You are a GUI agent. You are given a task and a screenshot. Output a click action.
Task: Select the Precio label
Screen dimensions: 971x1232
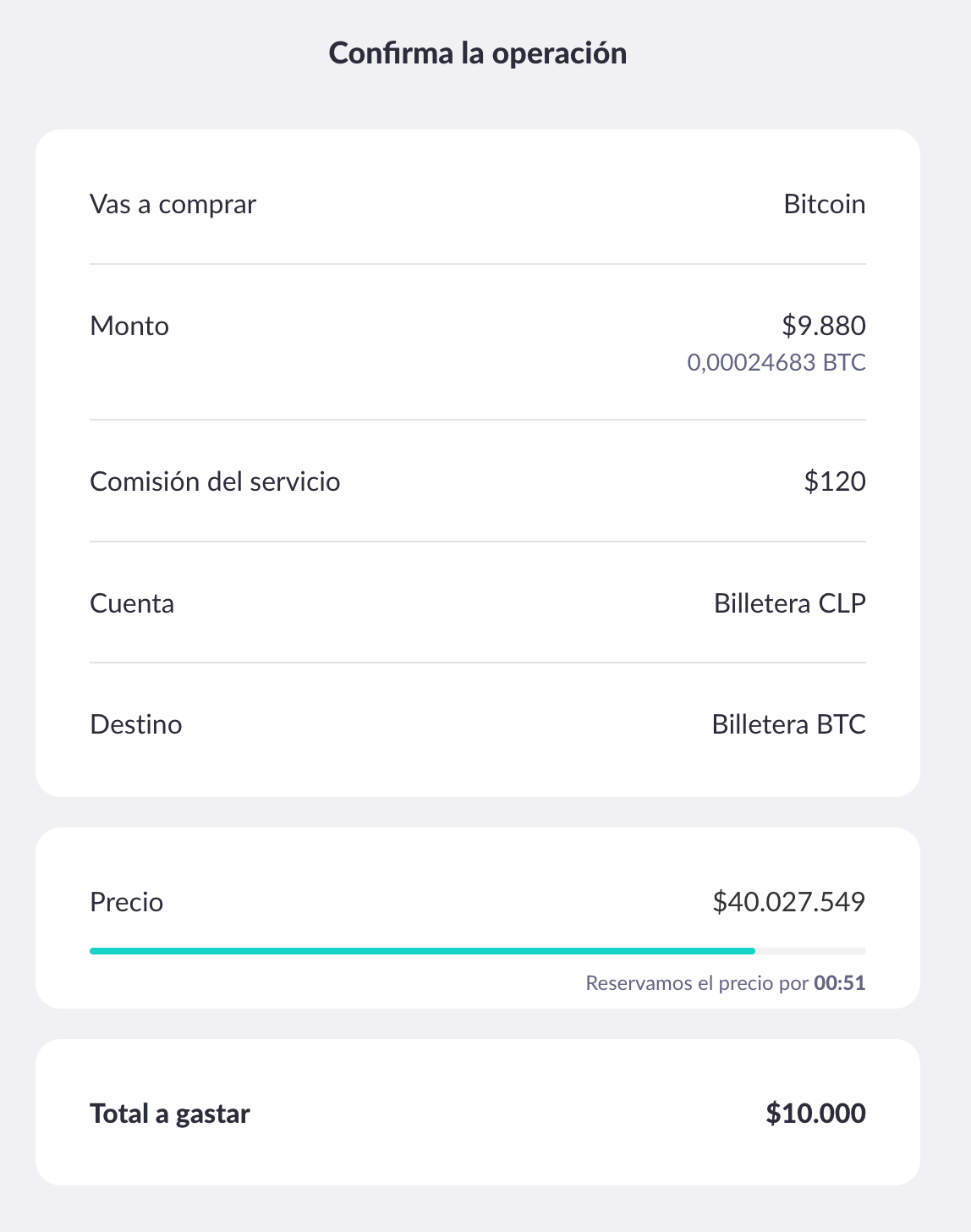[127, 902]
